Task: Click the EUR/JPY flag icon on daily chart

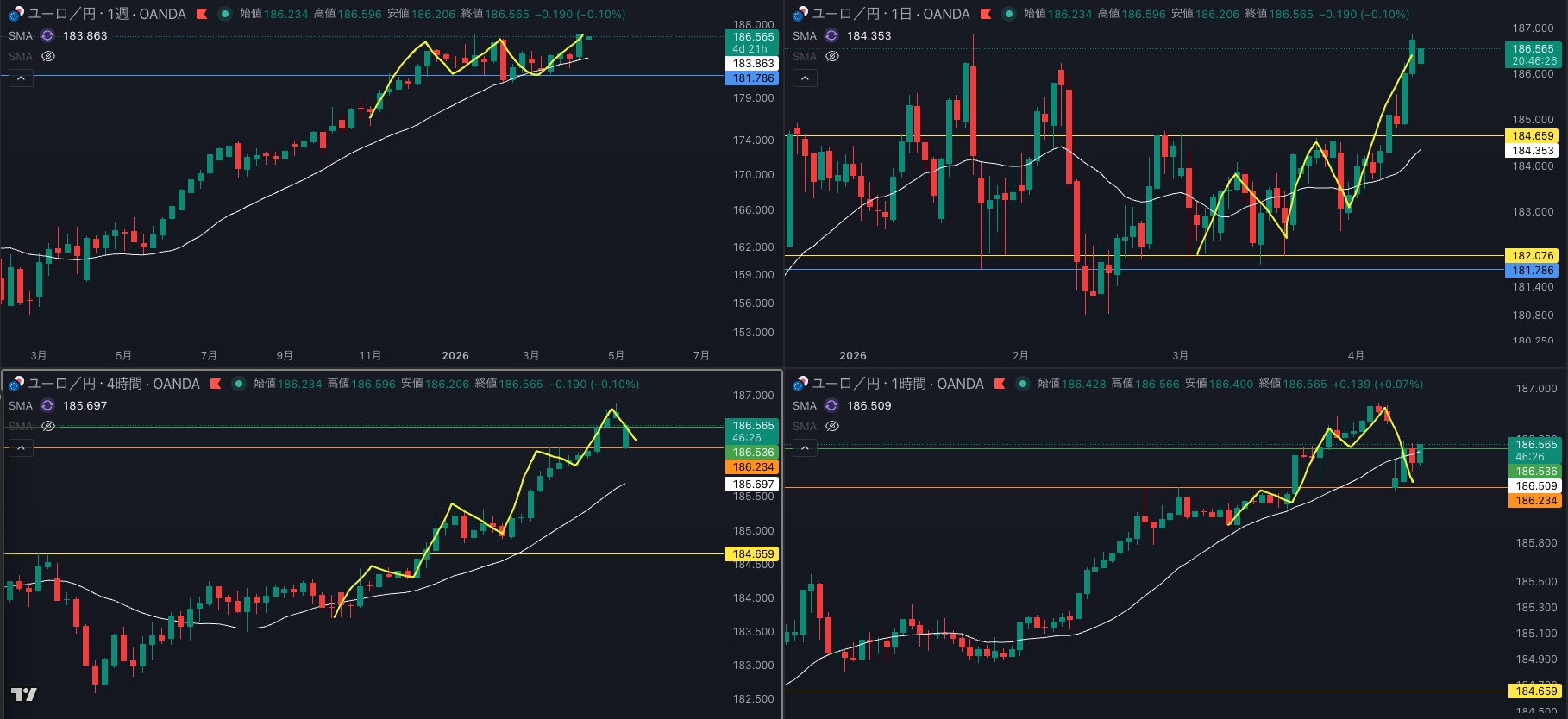Action: 800,14
